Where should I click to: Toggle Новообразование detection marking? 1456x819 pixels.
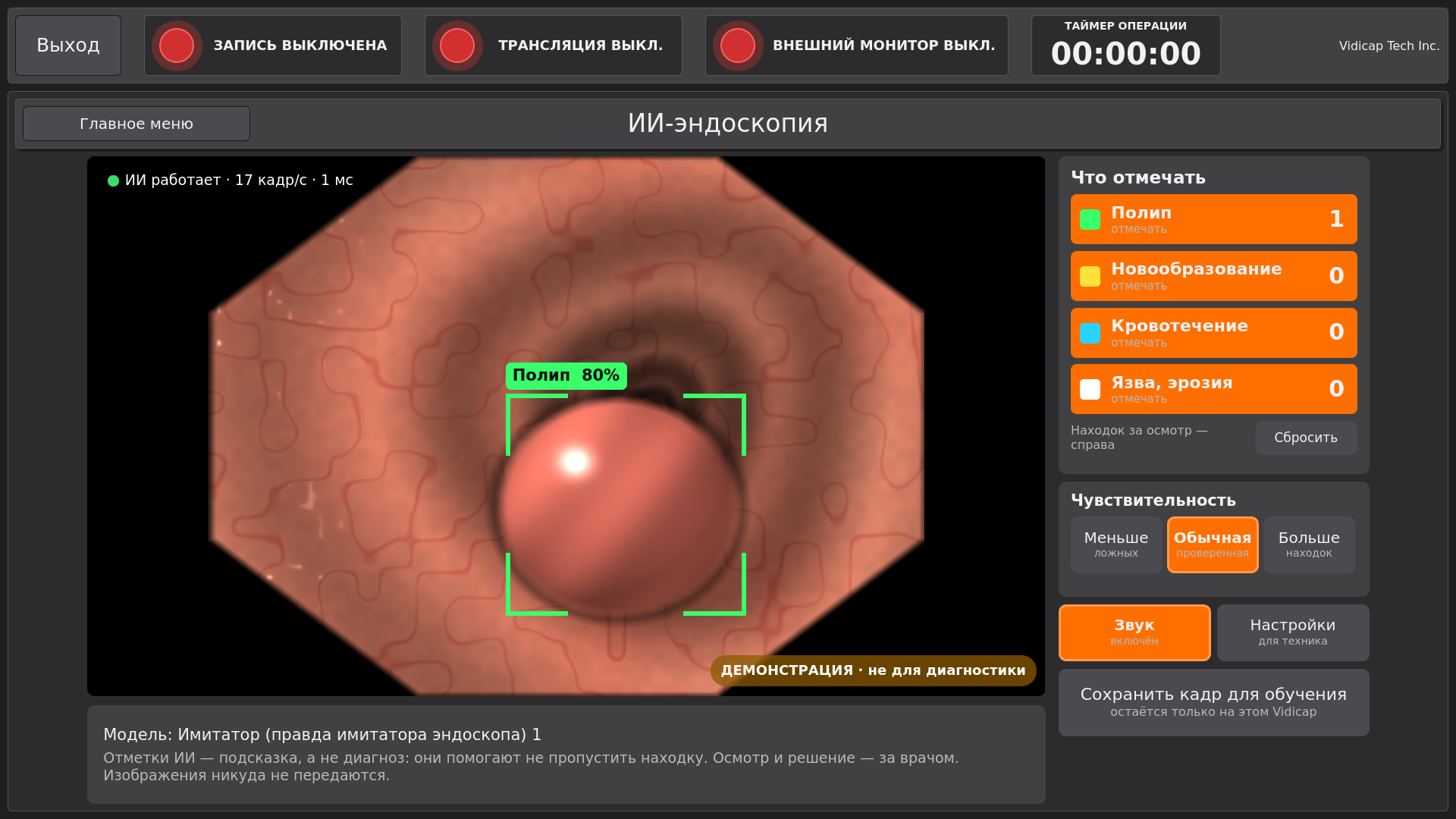click(x=1213, y=276)
